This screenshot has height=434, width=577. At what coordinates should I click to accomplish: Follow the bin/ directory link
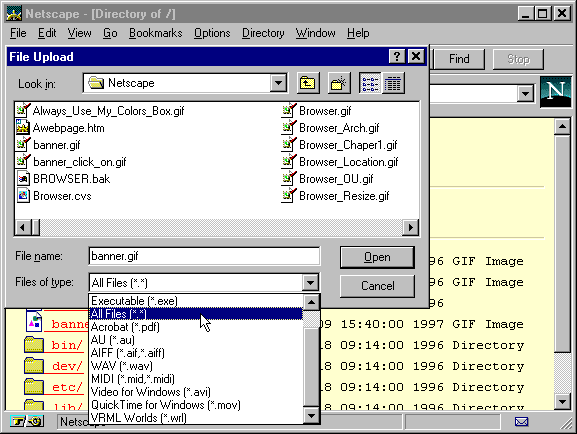click(x=67, y=345)
